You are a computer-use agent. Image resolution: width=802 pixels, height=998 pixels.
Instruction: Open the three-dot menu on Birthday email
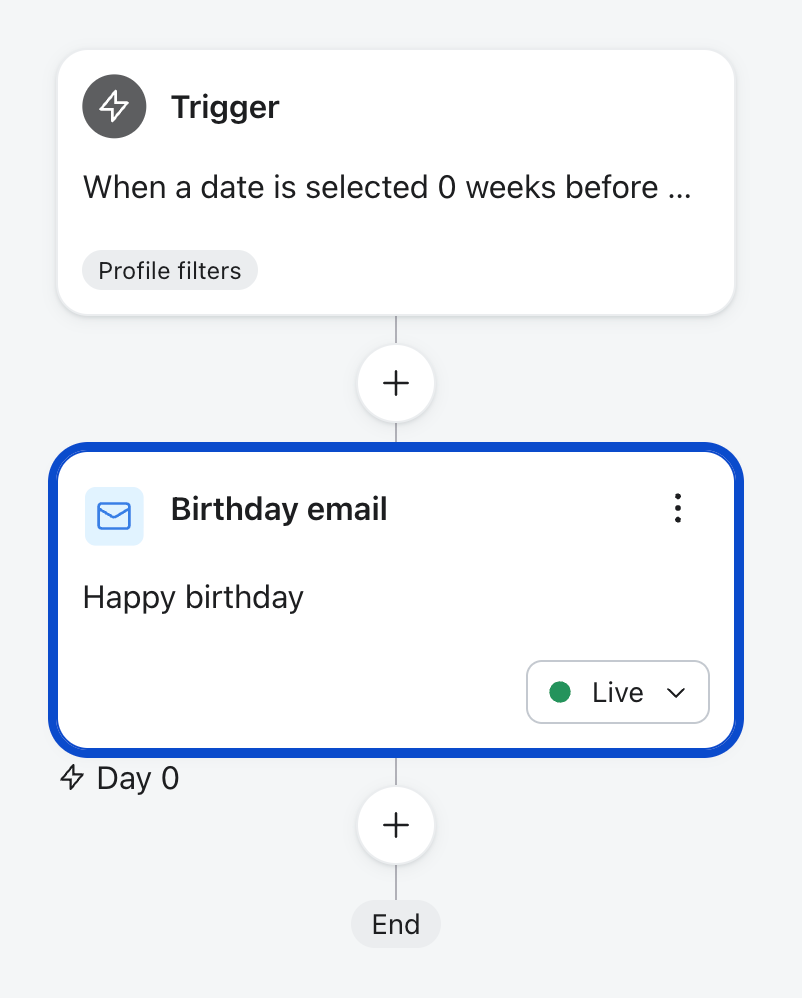tap(678, 508)
